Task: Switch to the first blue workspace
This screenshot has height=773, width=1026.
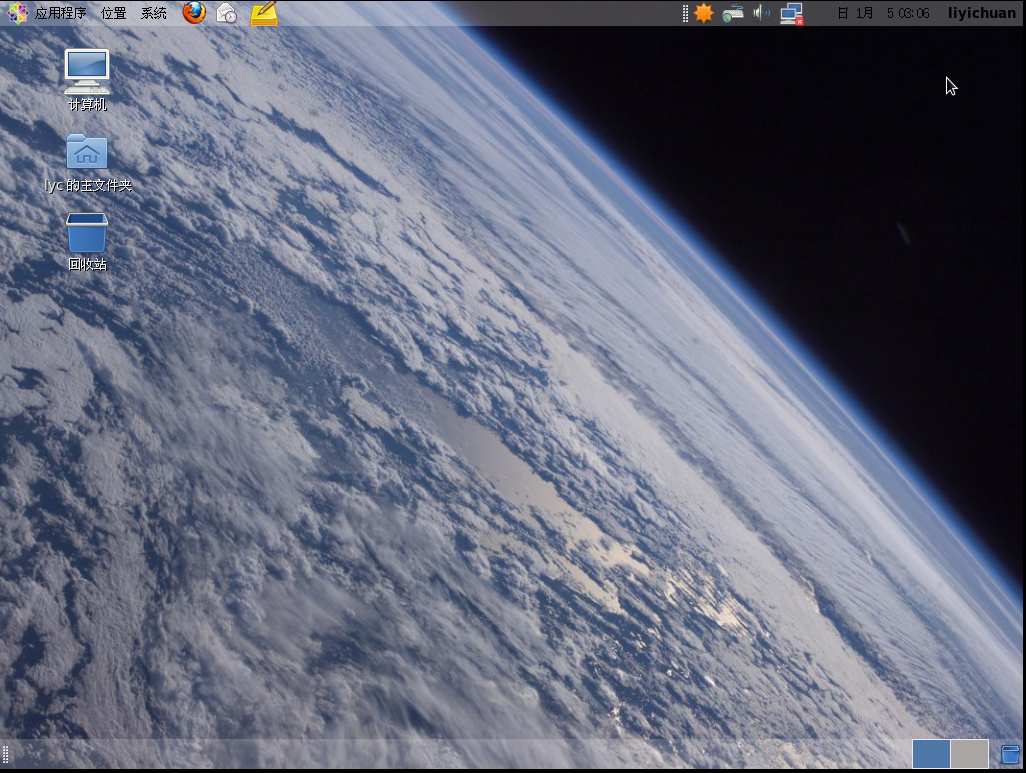Action: pos(931,754)
